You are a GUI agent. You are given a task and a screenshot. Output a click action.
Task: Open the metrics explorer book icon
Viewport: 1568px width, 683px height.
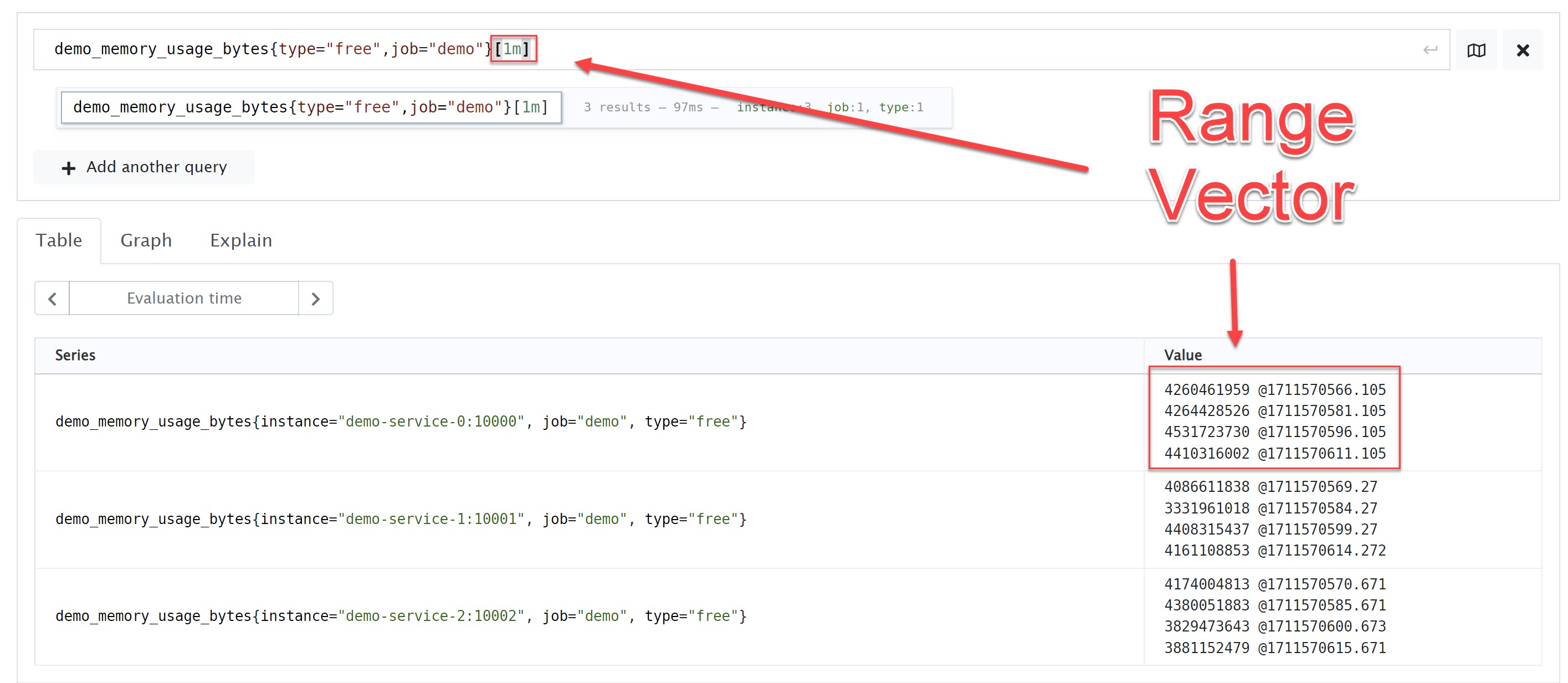[1475, 50]
